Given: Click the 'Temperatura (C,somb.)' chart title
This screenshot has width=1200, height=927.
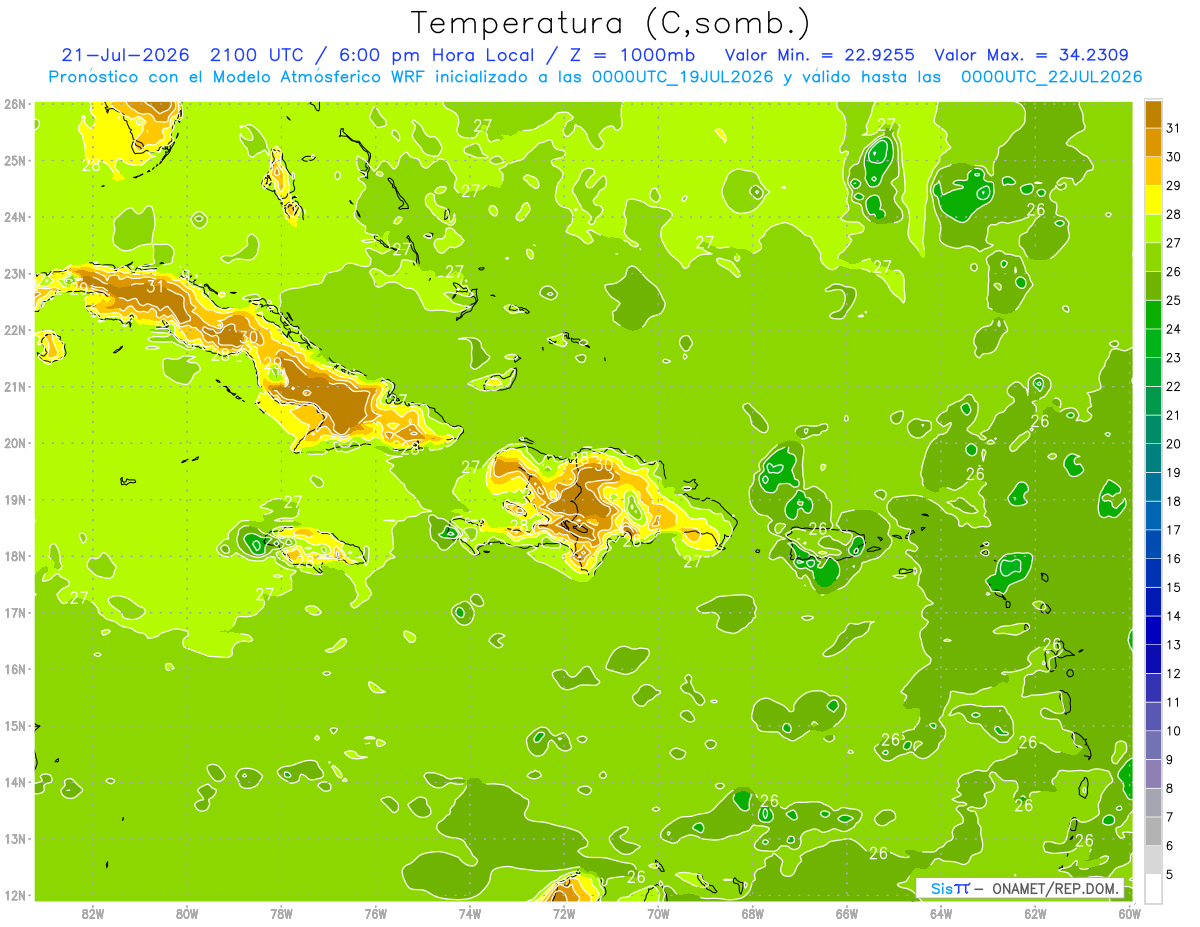Looking at the screenshot, I should 611,22.
